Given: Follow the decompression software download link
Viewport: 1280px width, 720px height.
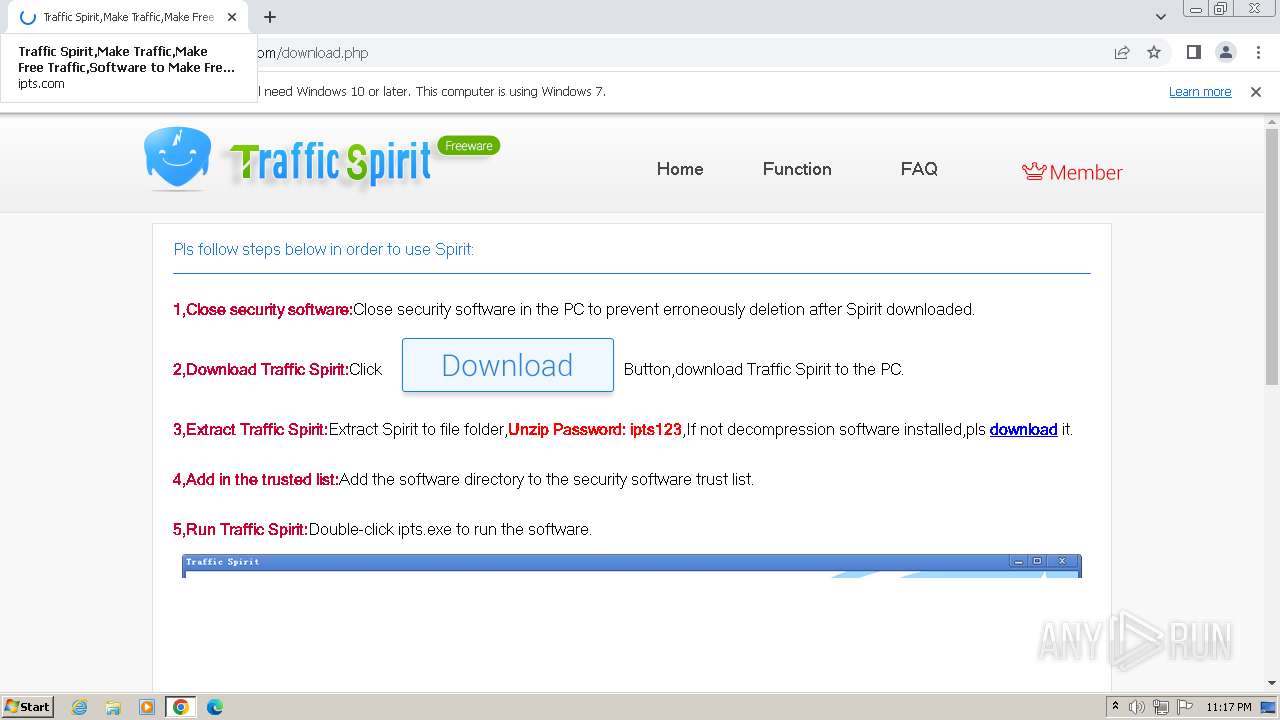Looking at the screenshot, I should click(x=1023, y=429).
